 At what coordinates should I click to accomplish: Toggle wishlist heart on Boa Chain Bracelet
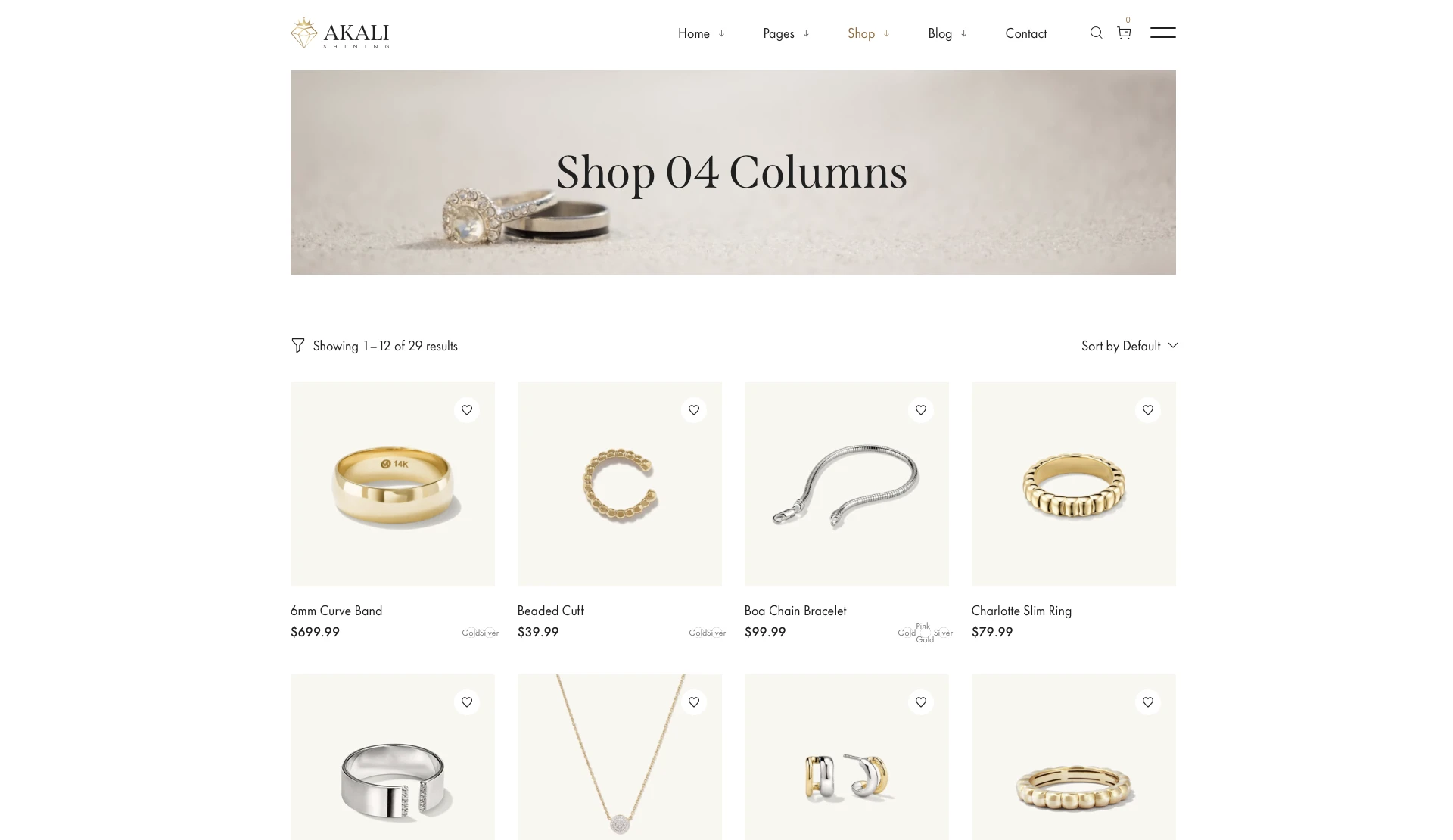921,410
